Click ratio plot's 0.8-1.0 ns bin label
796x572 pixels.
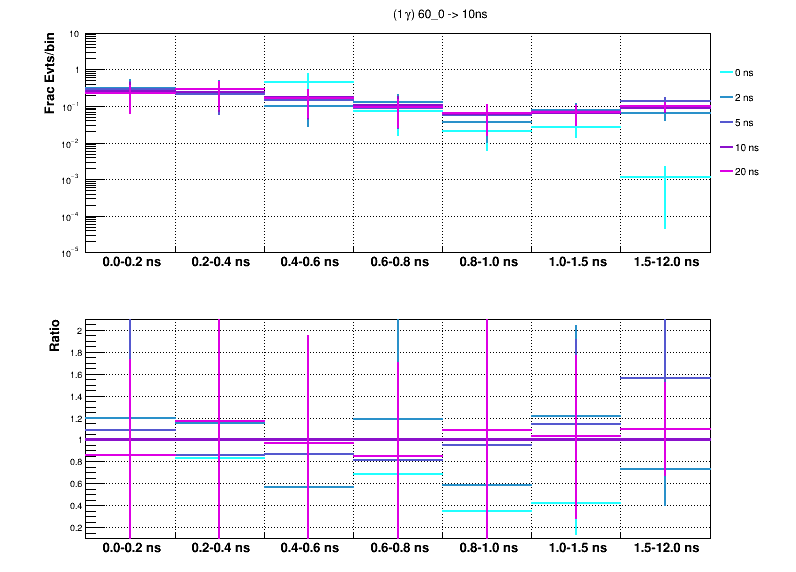tap(487, 549)
